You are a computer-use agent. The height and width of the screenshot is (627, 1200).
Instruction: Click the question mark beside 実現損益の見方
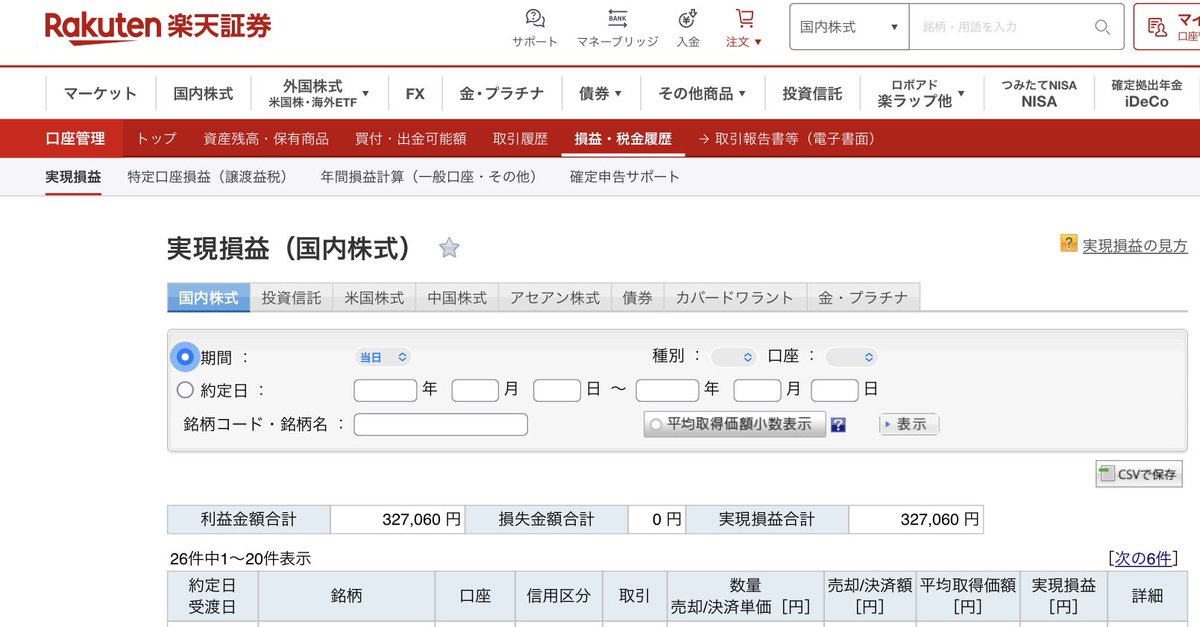coord(1068,243)
